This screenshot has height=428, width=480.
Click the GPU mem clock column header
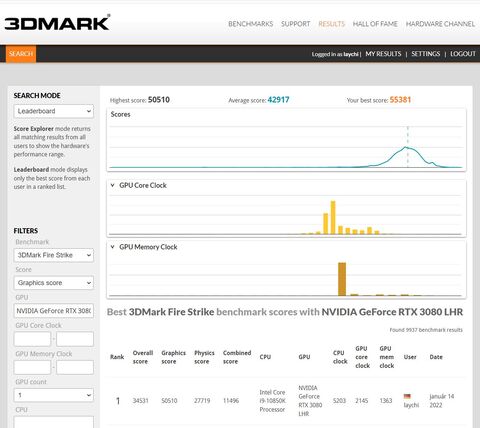tap(386, 357)
